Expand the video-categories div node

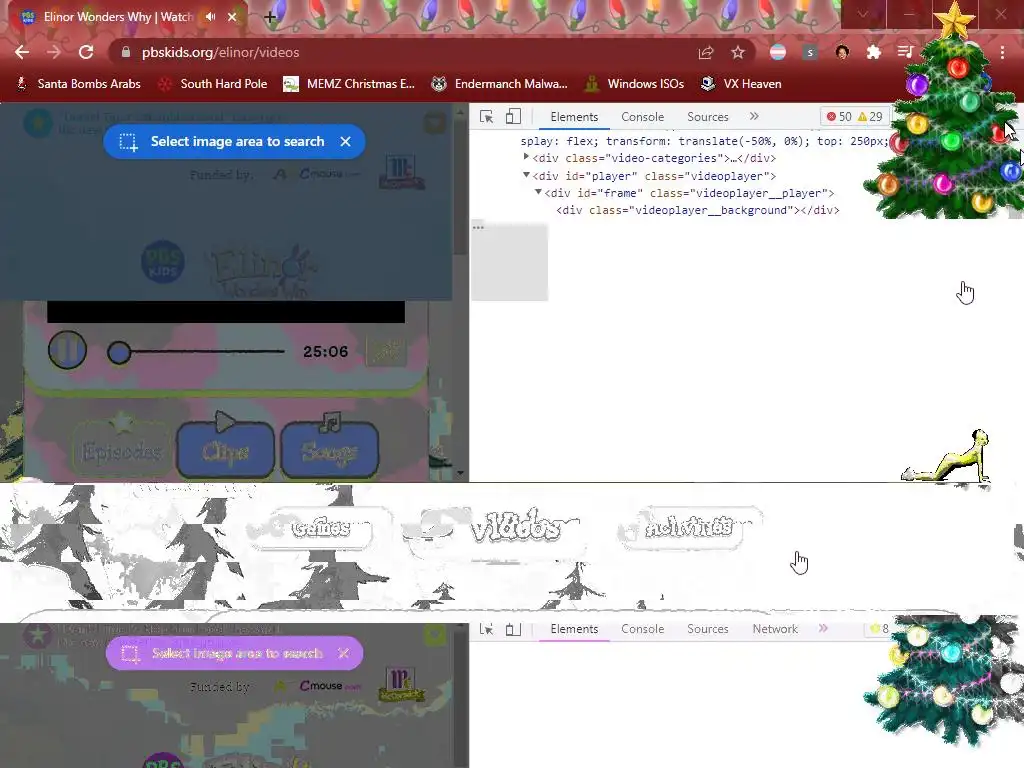[x=526, y=157]
